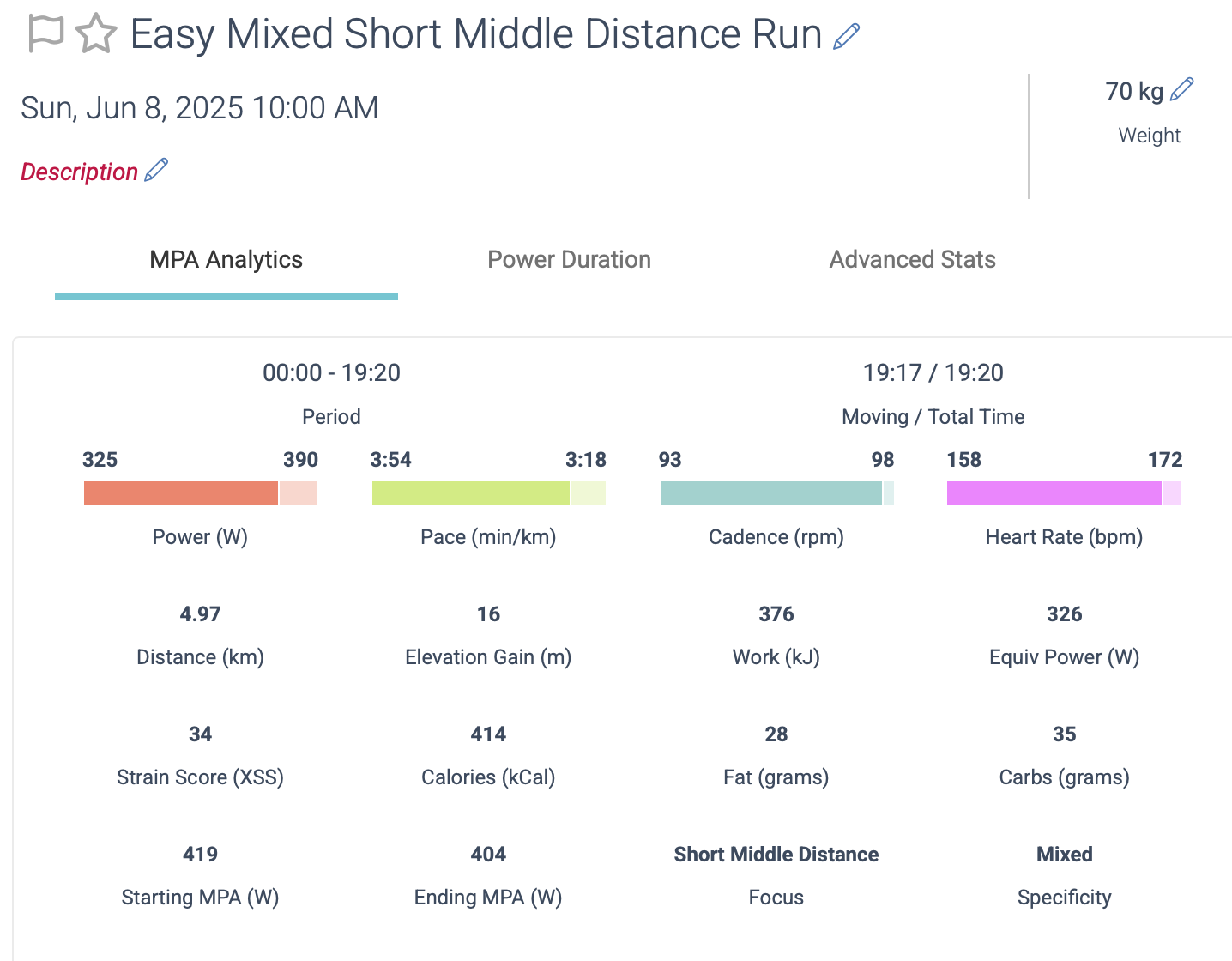
Task: Click the Strain Score (XSS) value 34
Action: coord(201,734)
